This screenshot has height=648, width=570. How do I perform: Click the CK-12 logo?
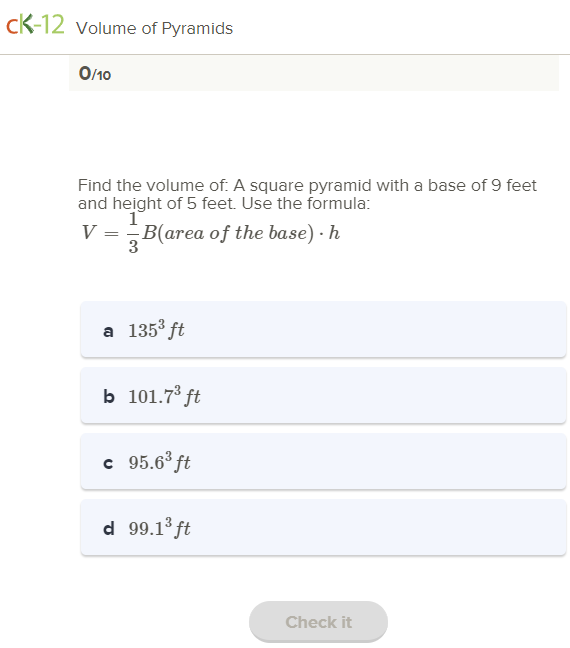(36, 25)
